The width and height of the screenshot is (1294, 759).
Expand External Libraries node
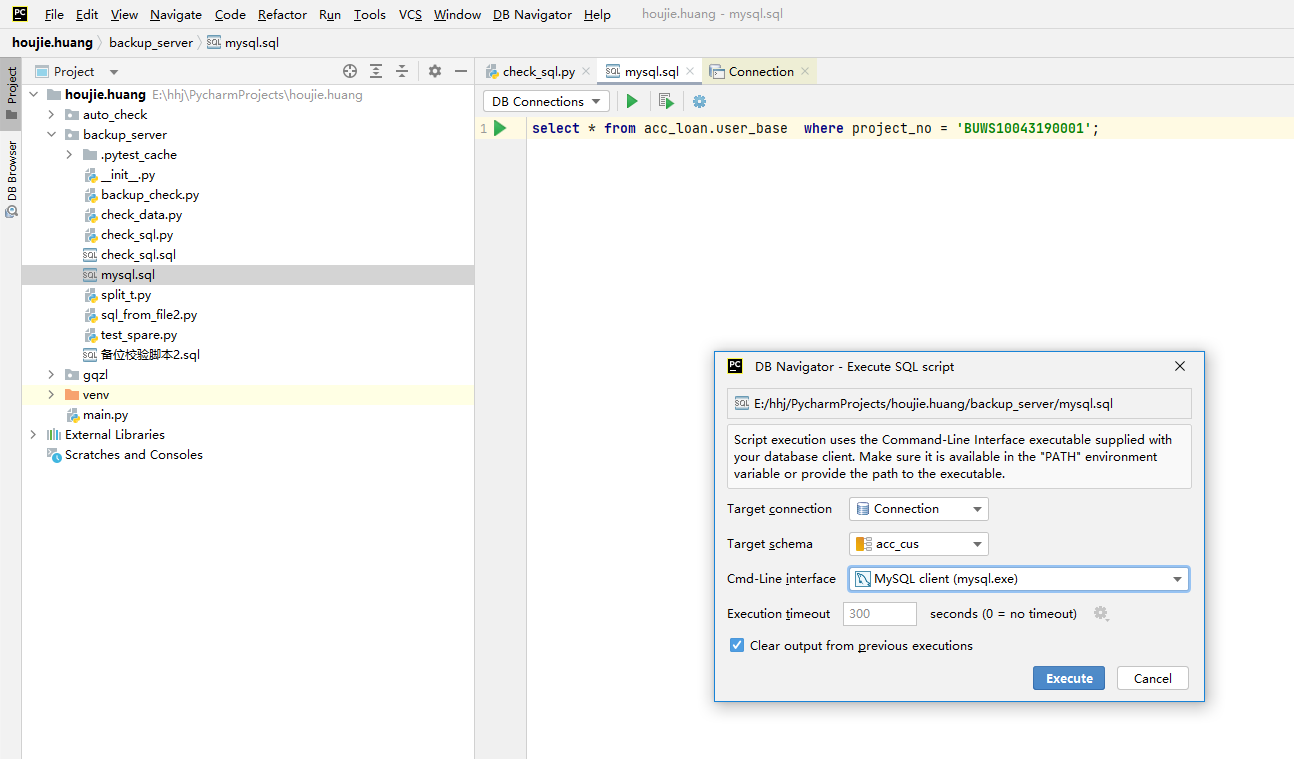click(33, 435)
